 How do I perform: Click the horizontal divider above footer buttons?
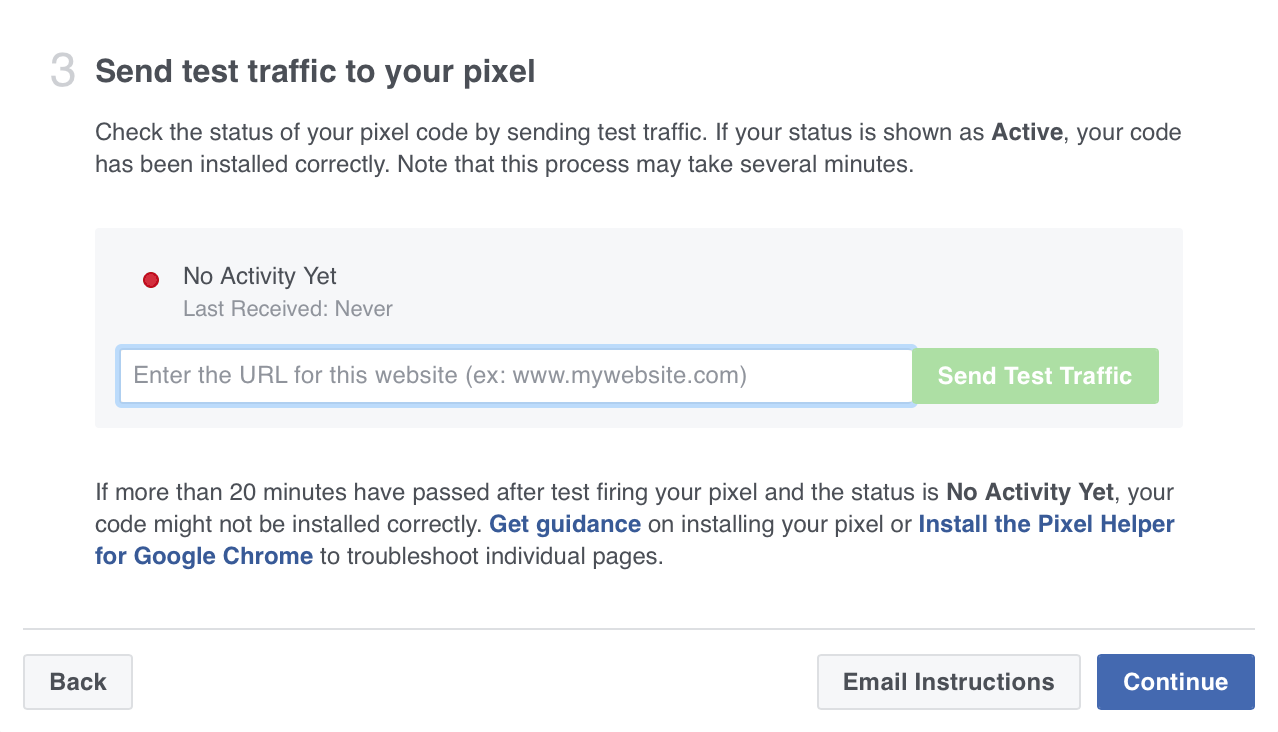click(x=638, y=629)
